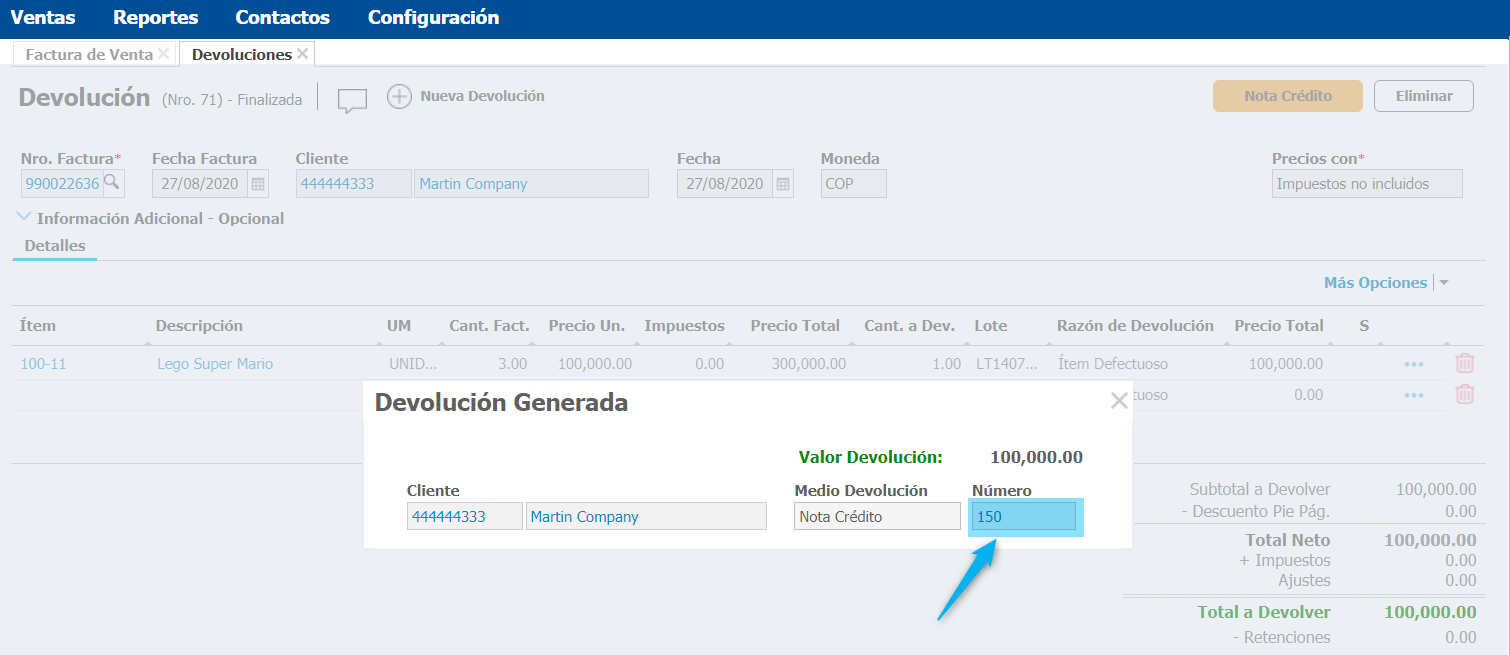Open the Fecha calendar picker icon
The width and height of the screenshot is (1510, 655).
[783, 184]
